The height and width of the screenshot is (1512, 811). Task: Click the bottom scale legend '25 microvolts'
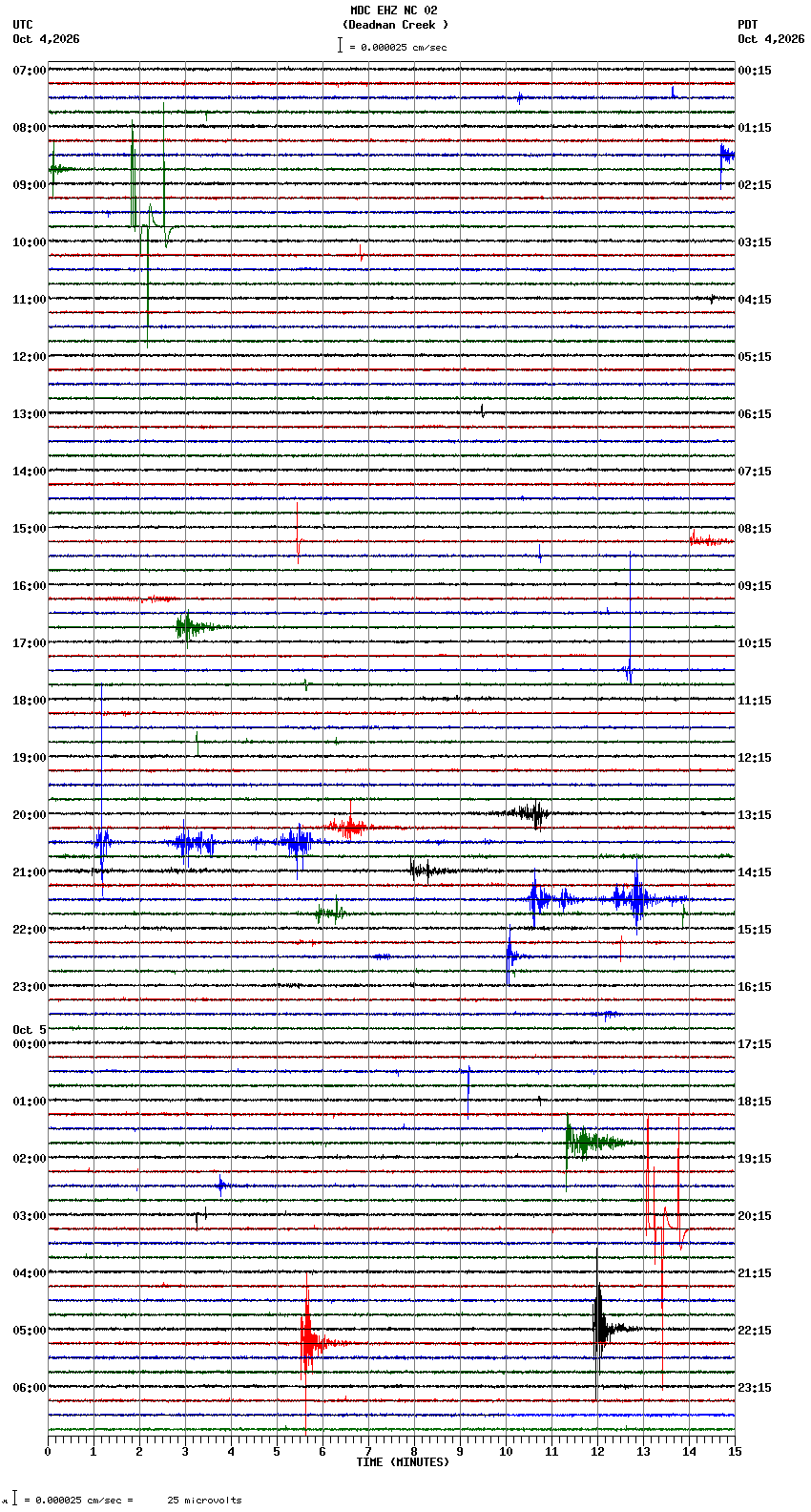coord(205,1501)
